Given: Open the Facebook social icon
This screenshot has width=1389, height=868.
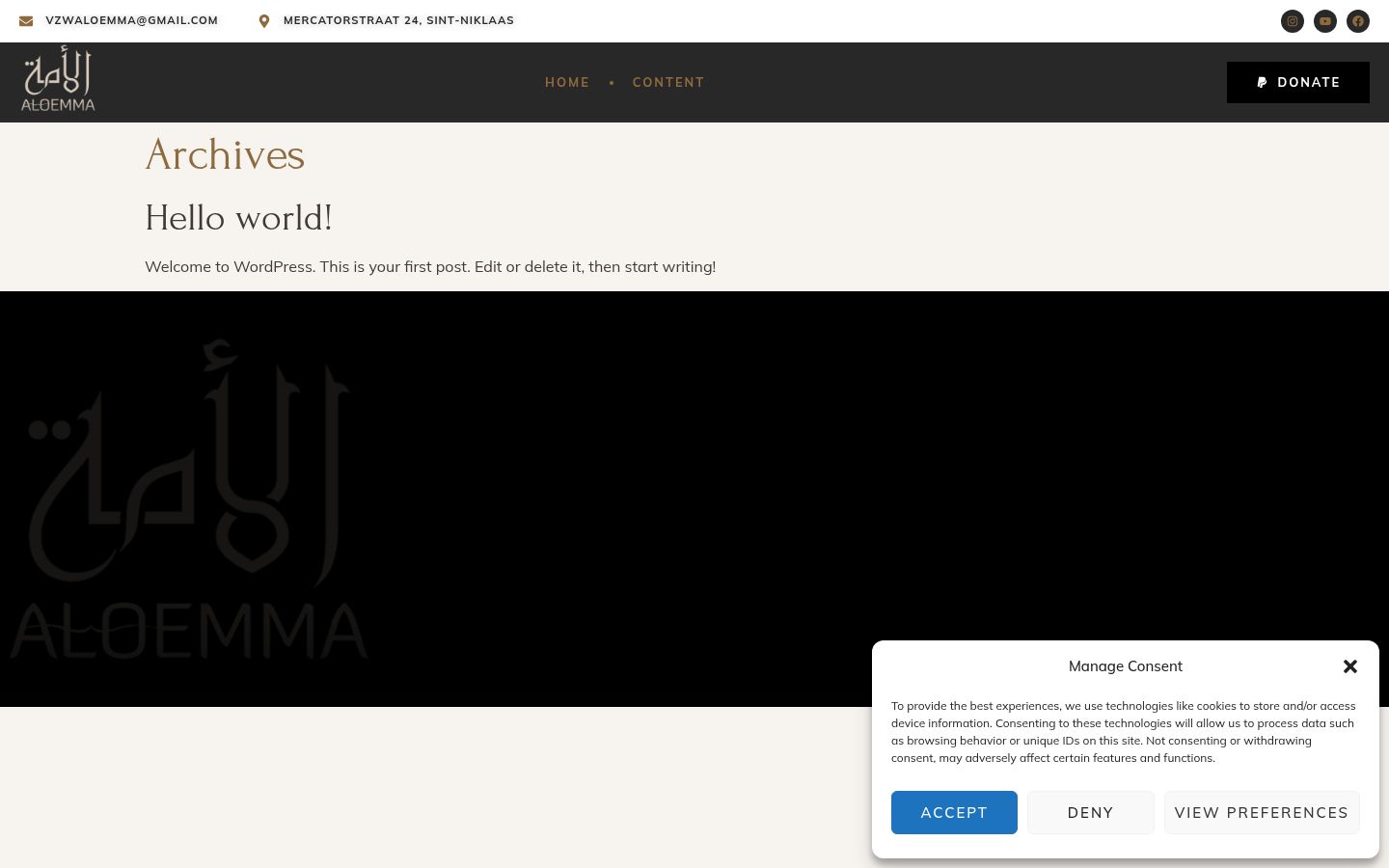Looking at the screenshot, I should pos(1358,21).
